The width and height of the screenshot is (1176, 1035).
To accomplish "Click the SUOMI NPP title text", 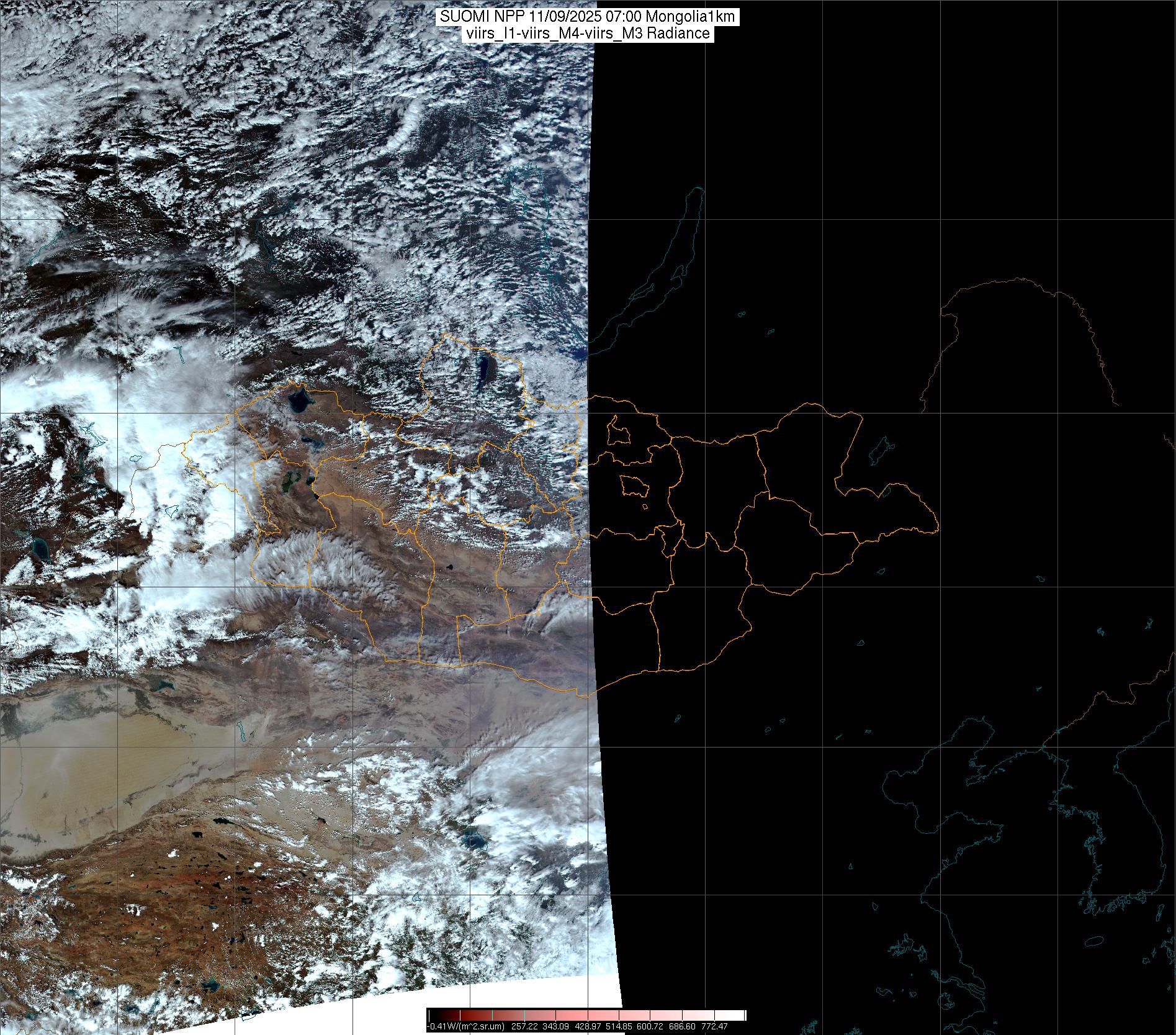I will pos(588,17).
